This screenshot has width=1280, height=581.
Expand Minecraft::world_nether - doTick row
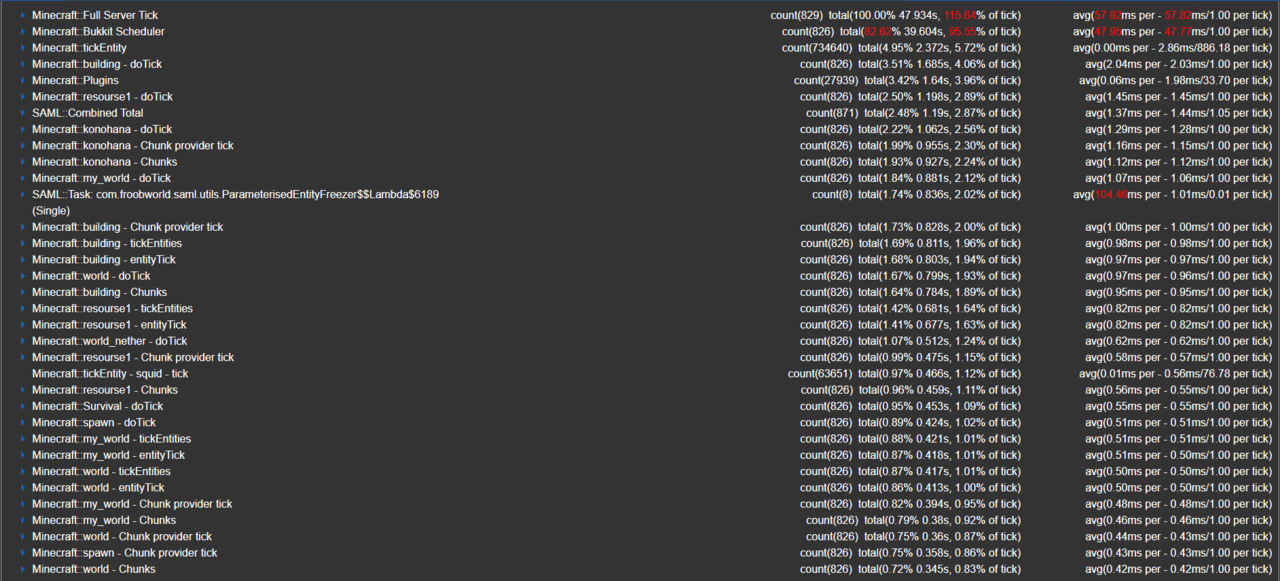23,342
